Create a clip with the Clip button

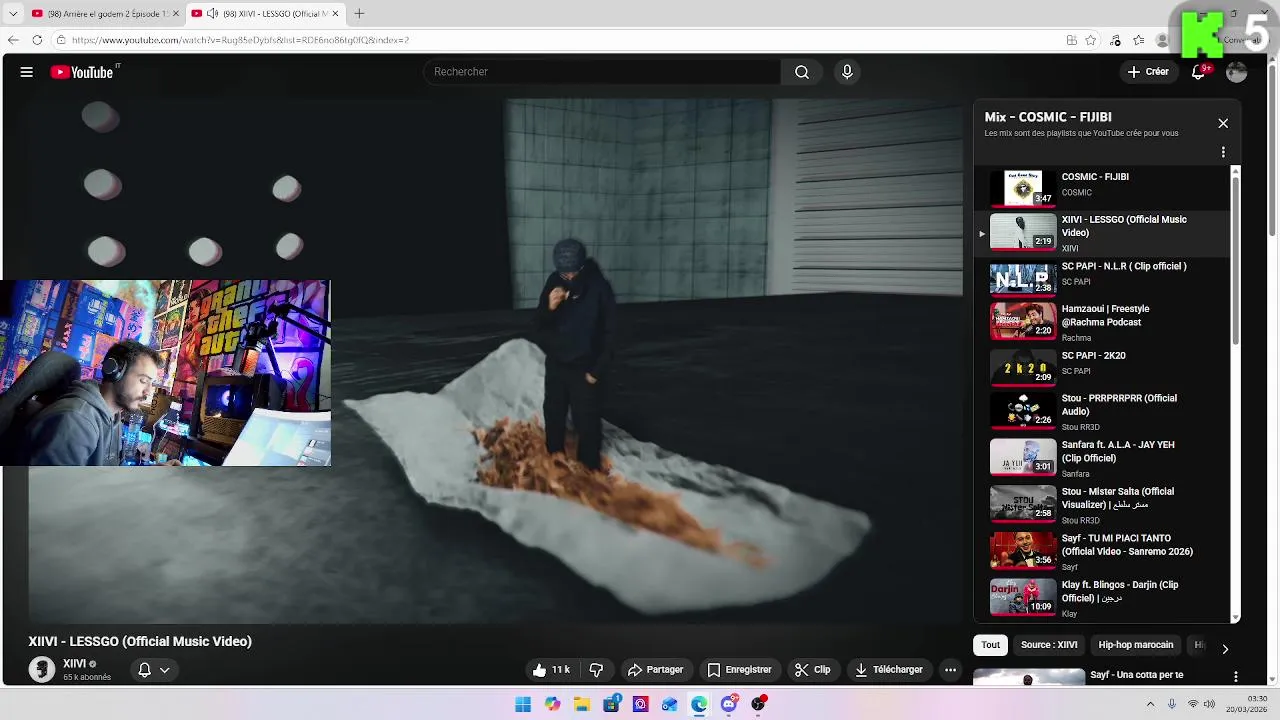pyautogui.click(x=813, y=670)
